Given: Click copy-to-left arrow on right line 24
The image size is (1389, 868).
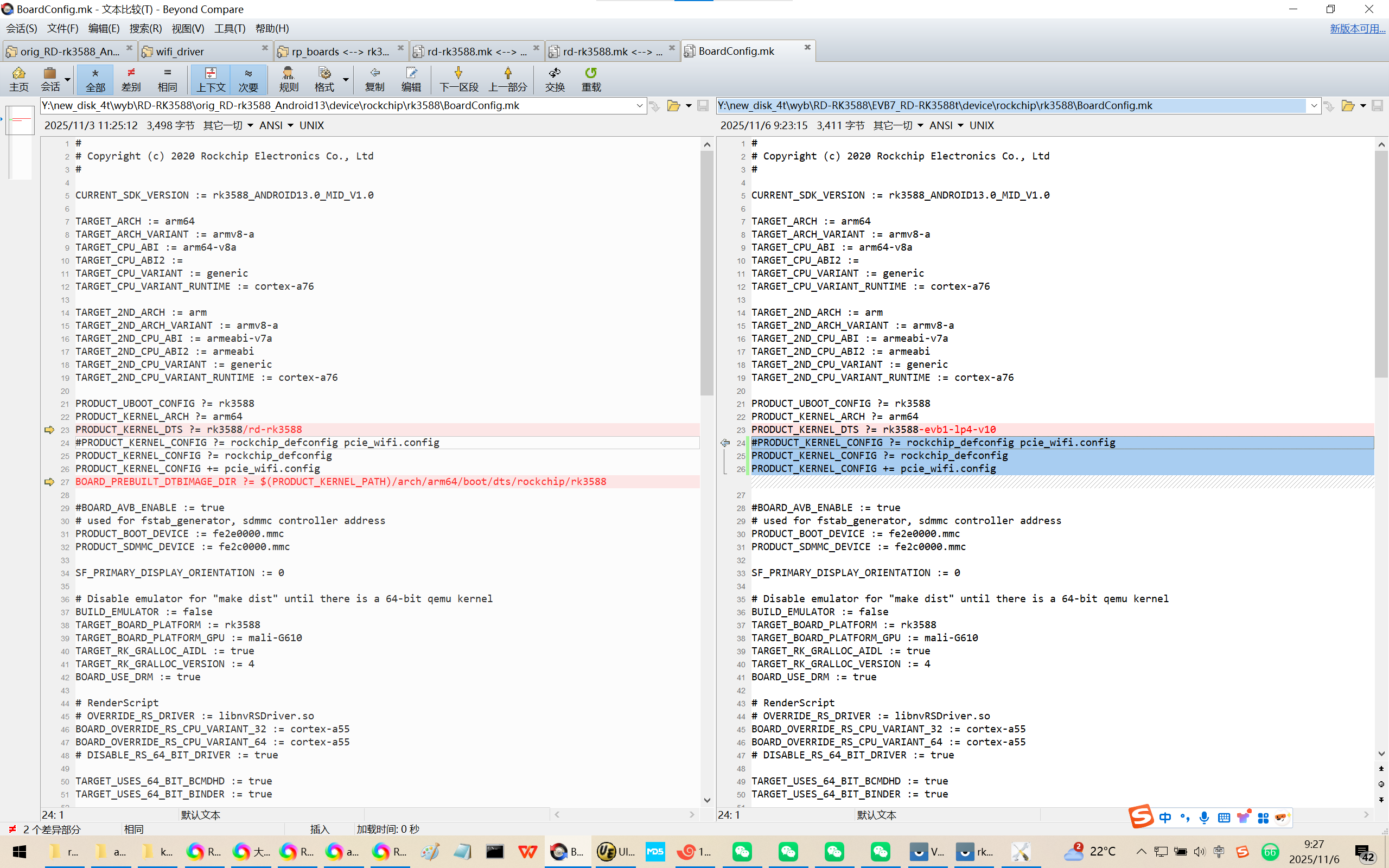Looking at the screenshot, I should pos(725,443).
